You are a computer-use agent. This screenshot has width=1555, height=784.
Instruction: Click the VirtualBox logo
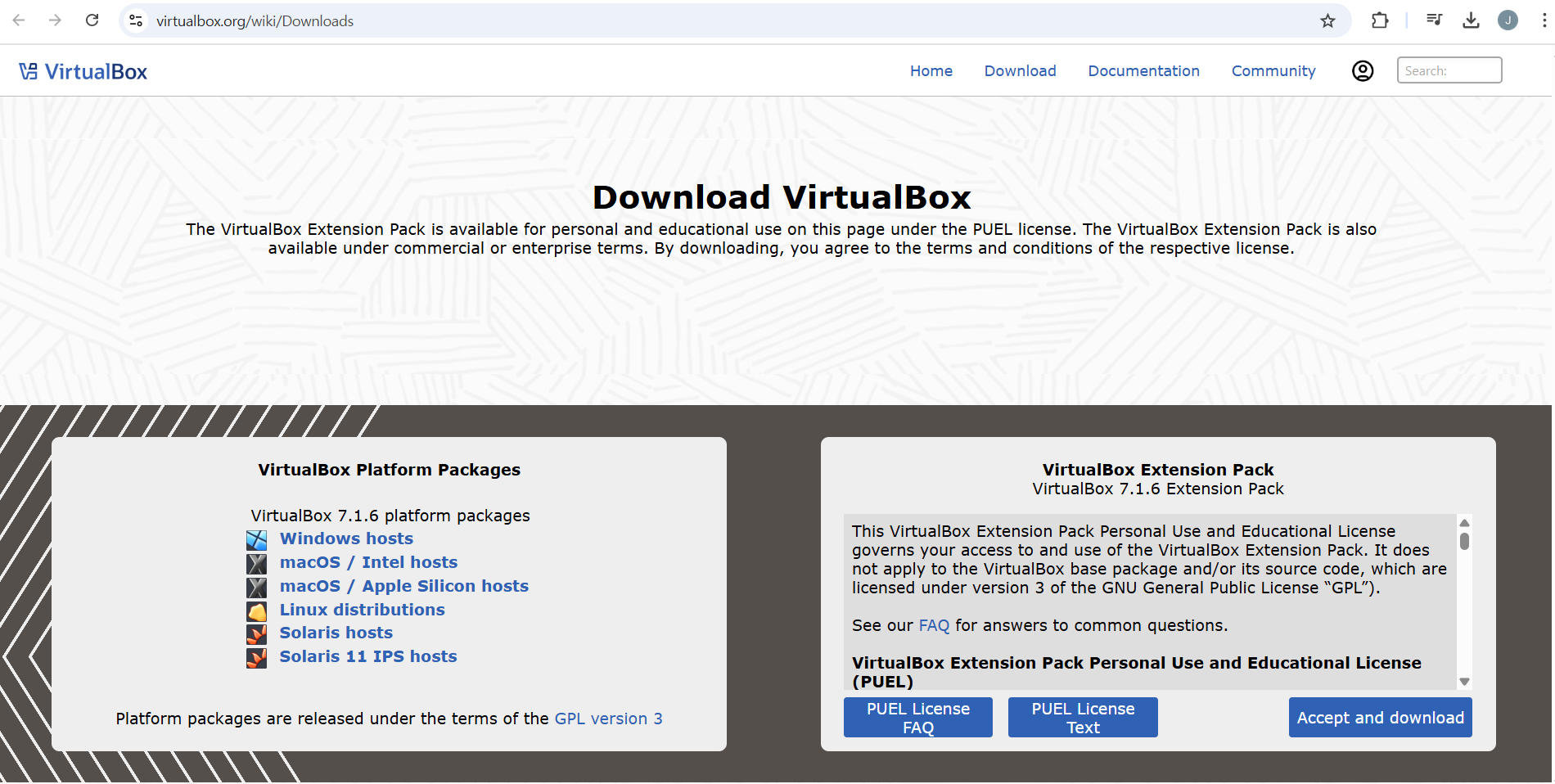point(83,71)
